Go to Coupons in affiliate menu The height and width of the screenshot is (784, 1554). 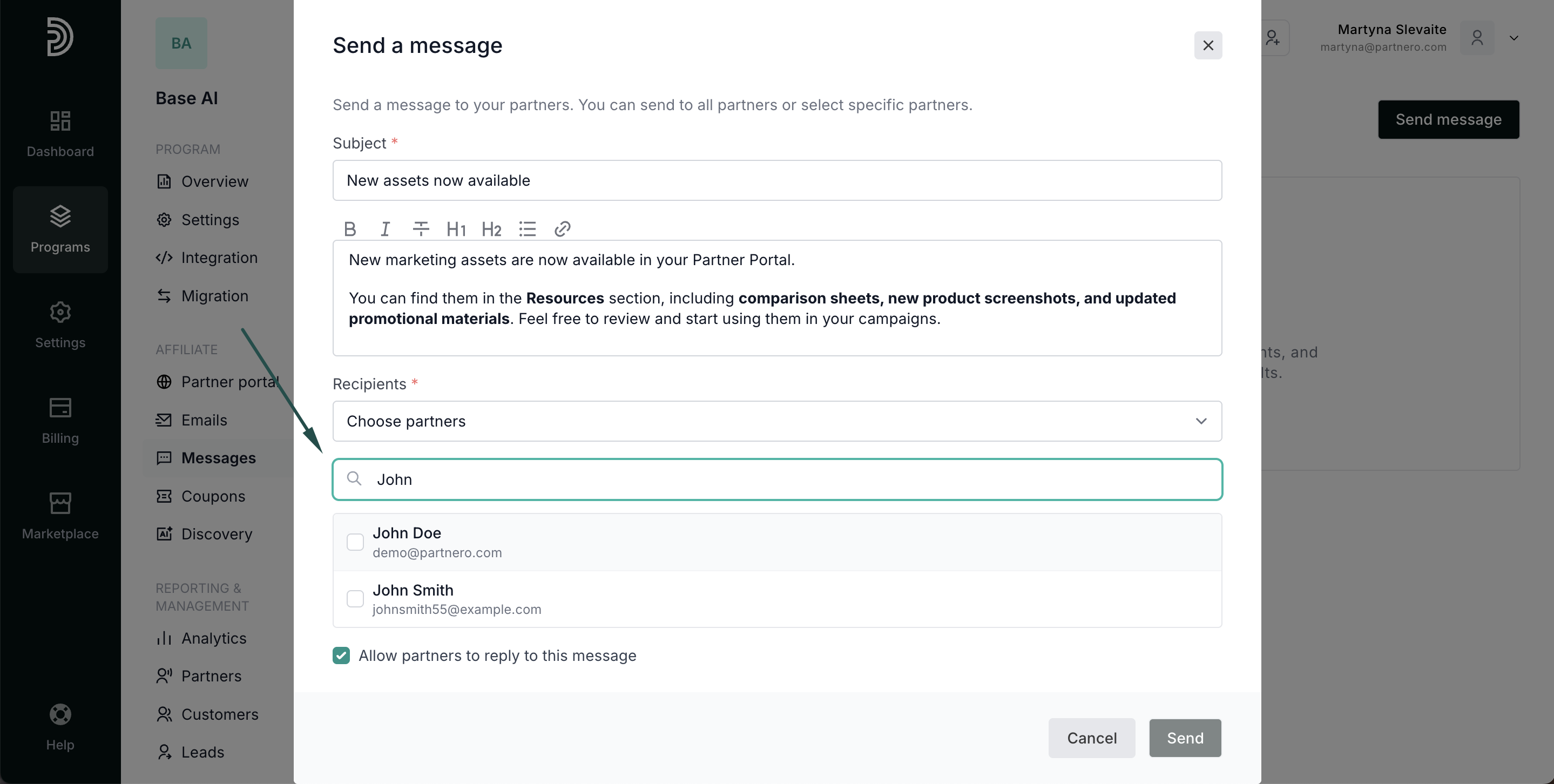(213, 496)
